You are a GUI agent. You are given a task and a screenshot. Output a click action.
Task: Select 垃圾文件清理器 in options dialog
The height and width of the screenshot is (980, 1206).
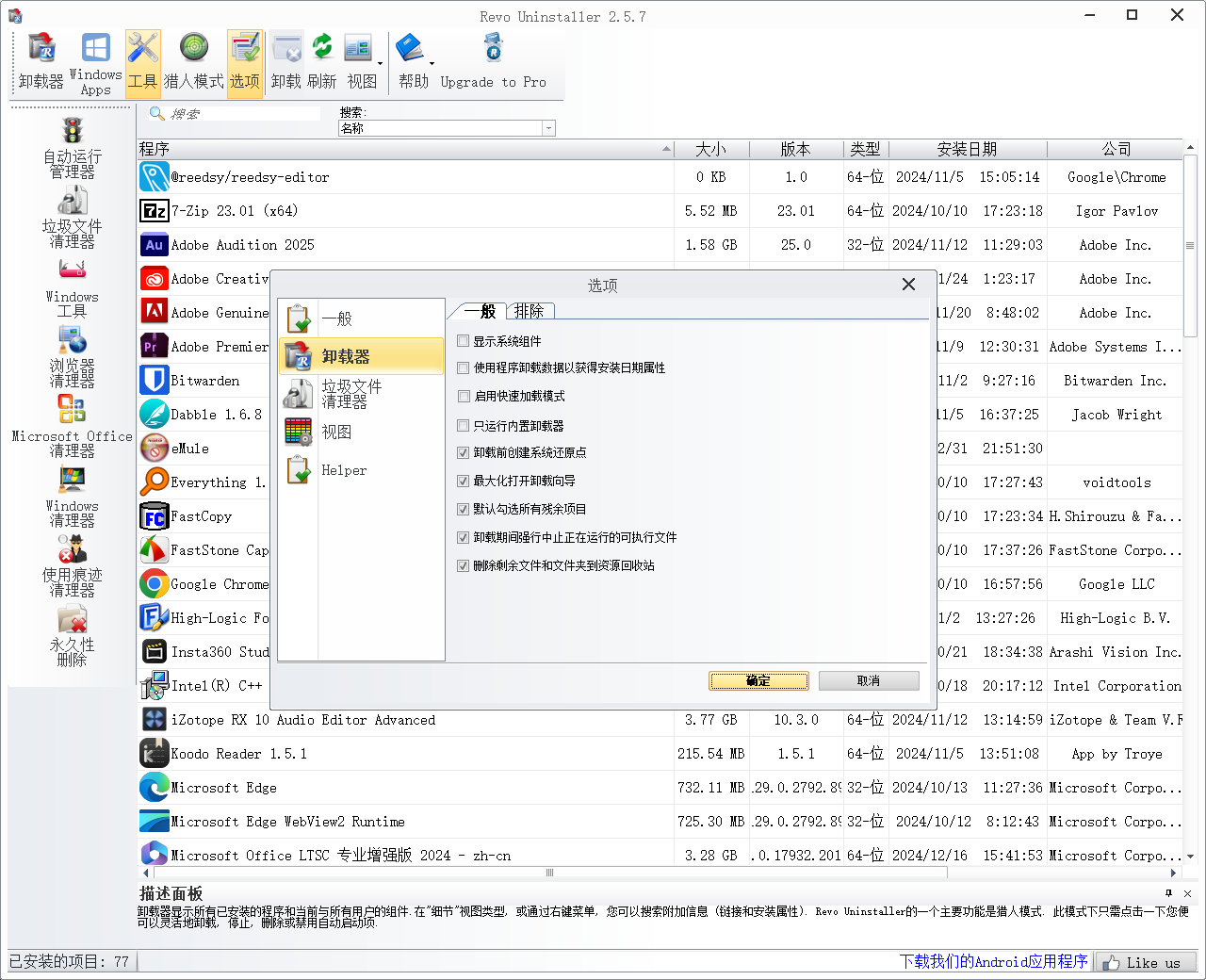[x=362, y=394]
